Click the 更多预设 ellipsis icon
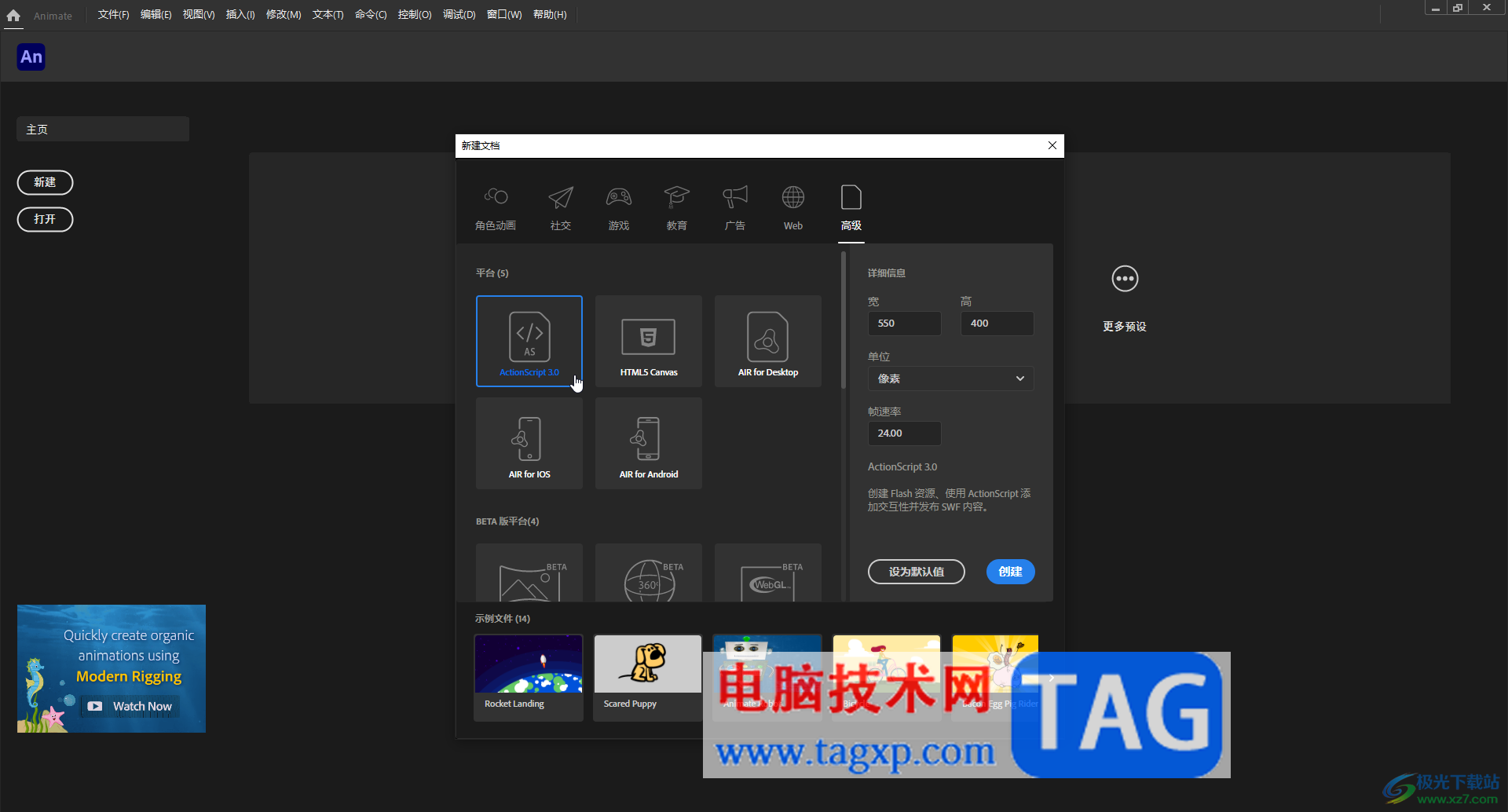Viewport: 1508px width, 812px height. click(x=1125, y=279)
